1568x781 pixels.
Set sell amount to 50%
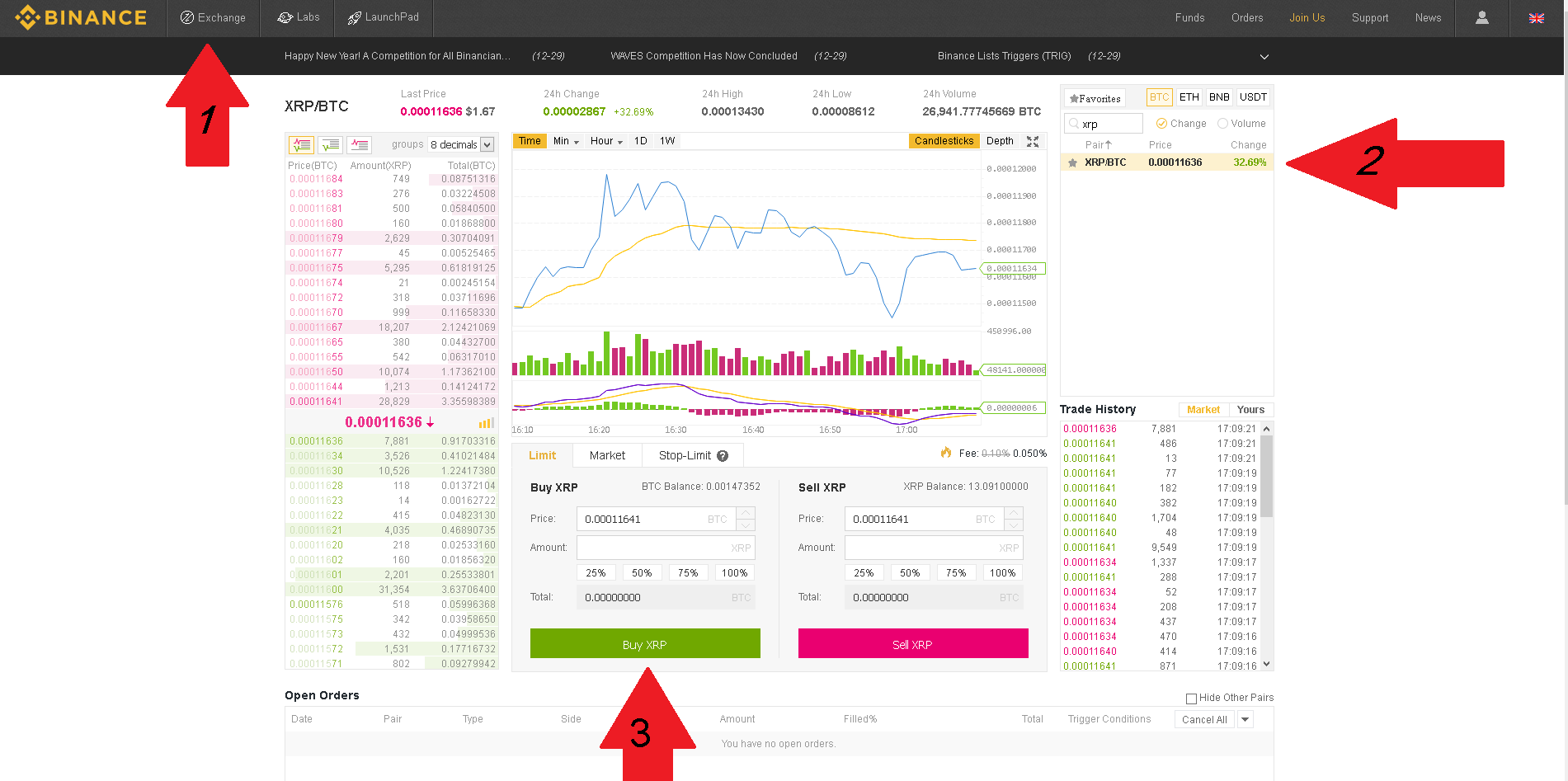[x=910, y=573]
